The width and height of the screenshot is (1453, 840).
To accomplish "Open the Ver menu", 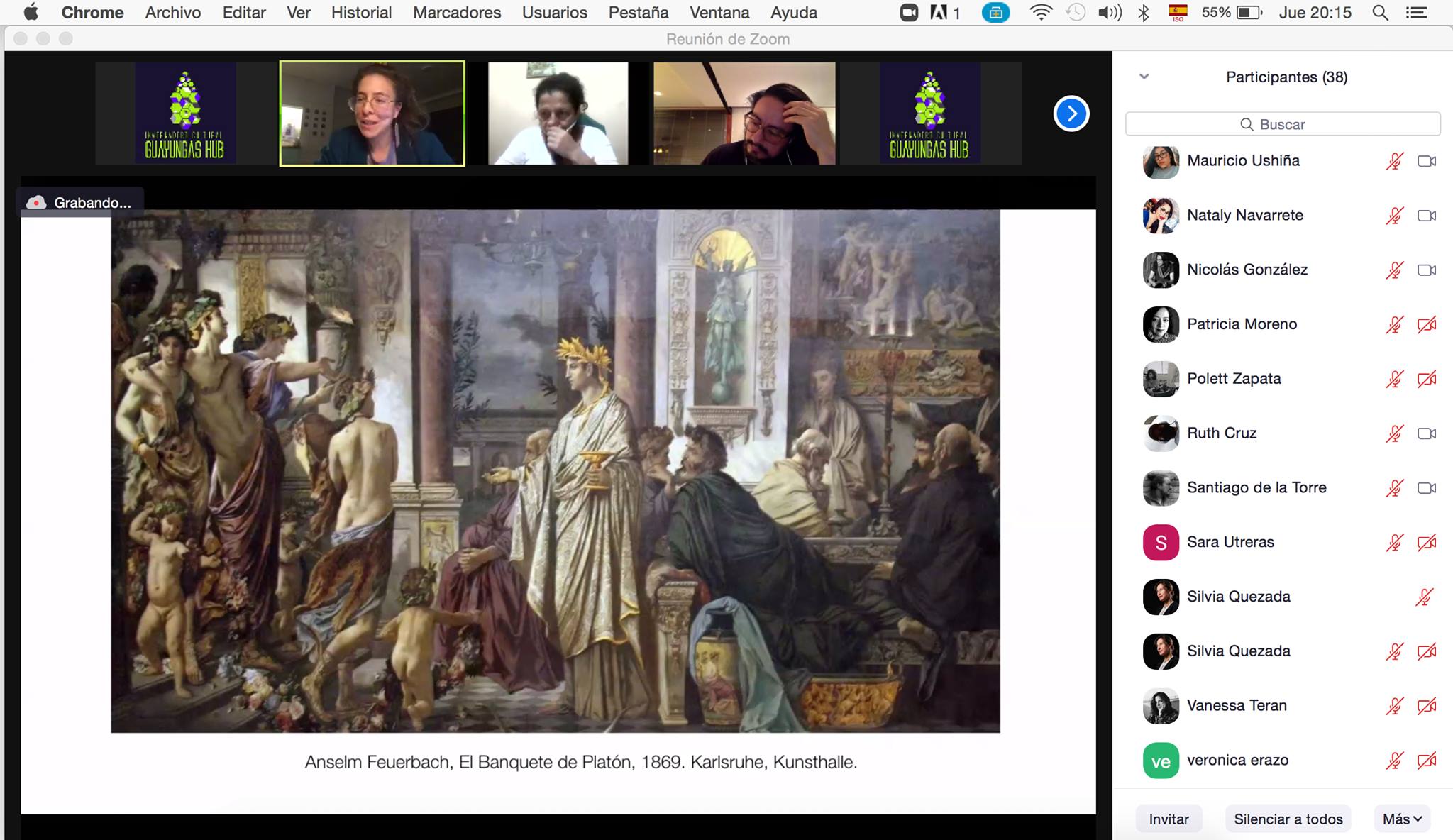I will [299, 13].
